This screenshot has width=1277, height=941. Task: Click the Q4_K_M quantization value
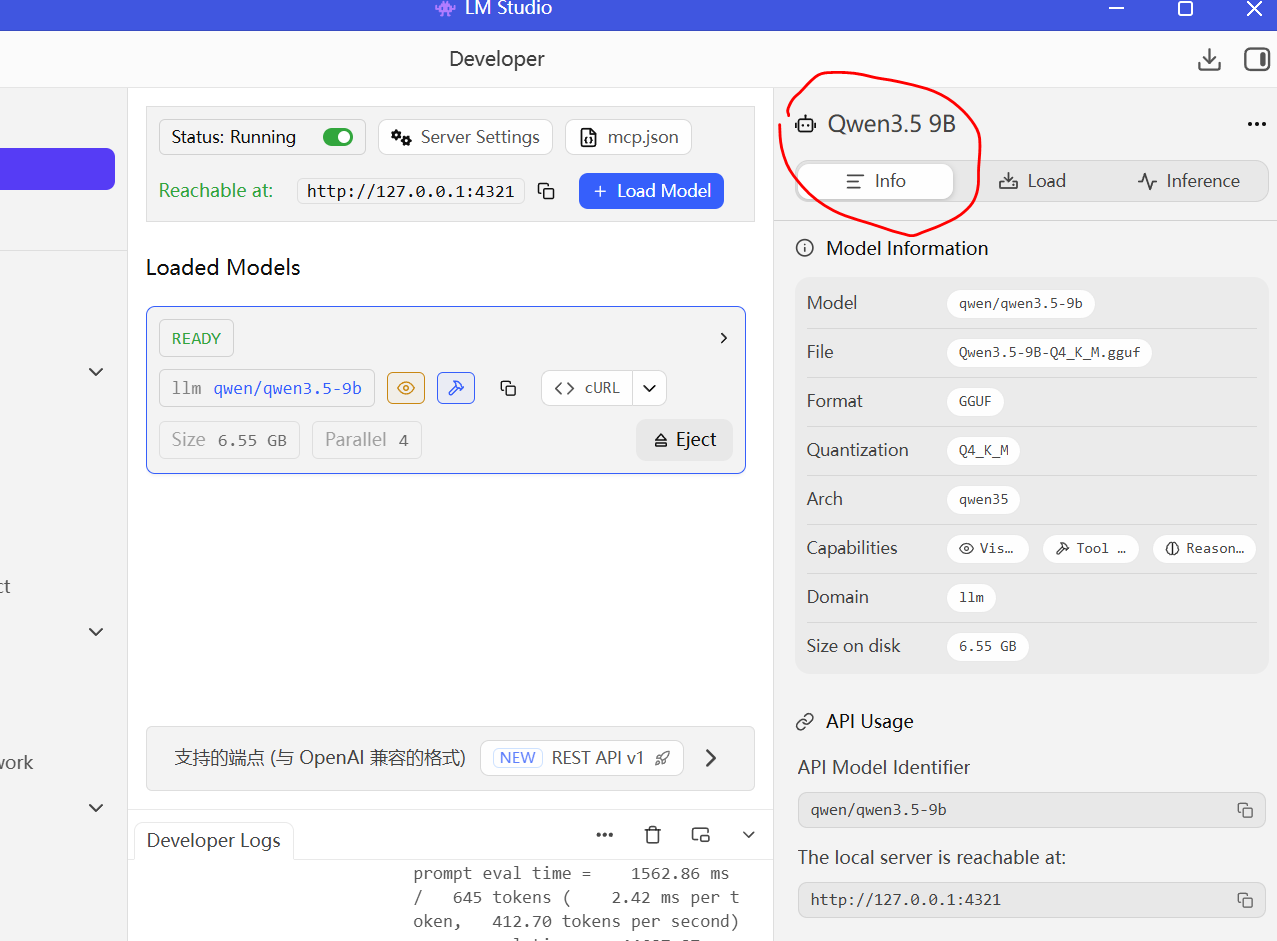click(983, 450)
